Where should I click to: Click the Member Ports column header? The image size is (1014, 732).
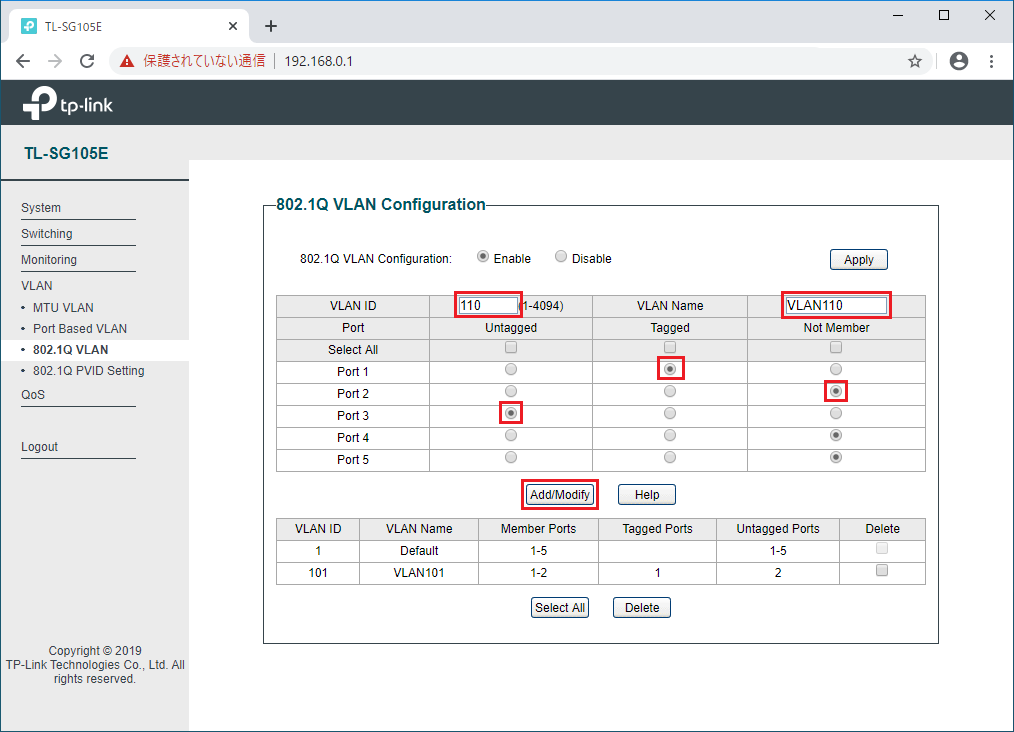pyautogui.click(x=539, y=529)
